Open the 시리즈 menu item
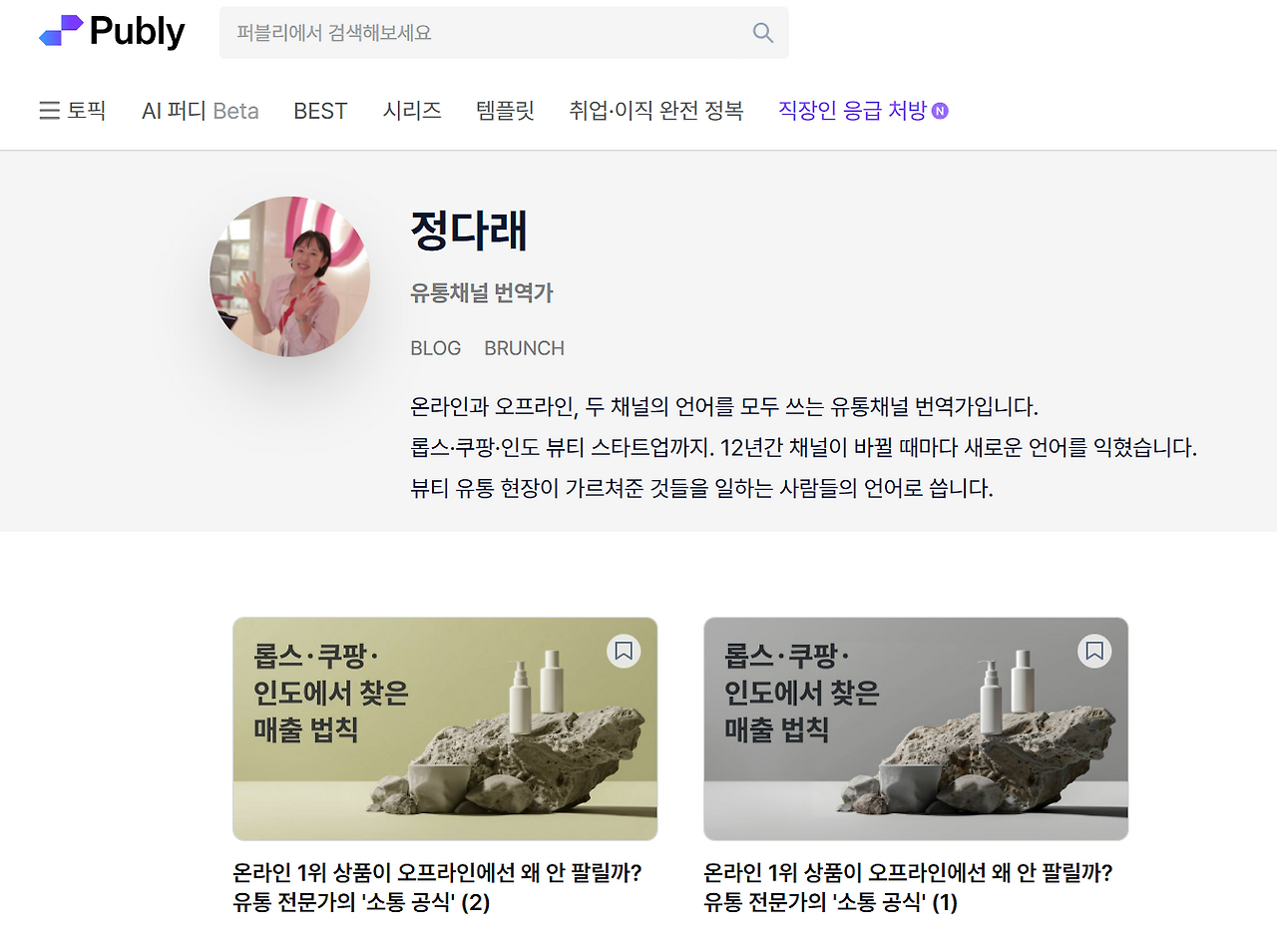This screenshot has height=952, width=1277. pyautogui.click(x=412, y=111)
